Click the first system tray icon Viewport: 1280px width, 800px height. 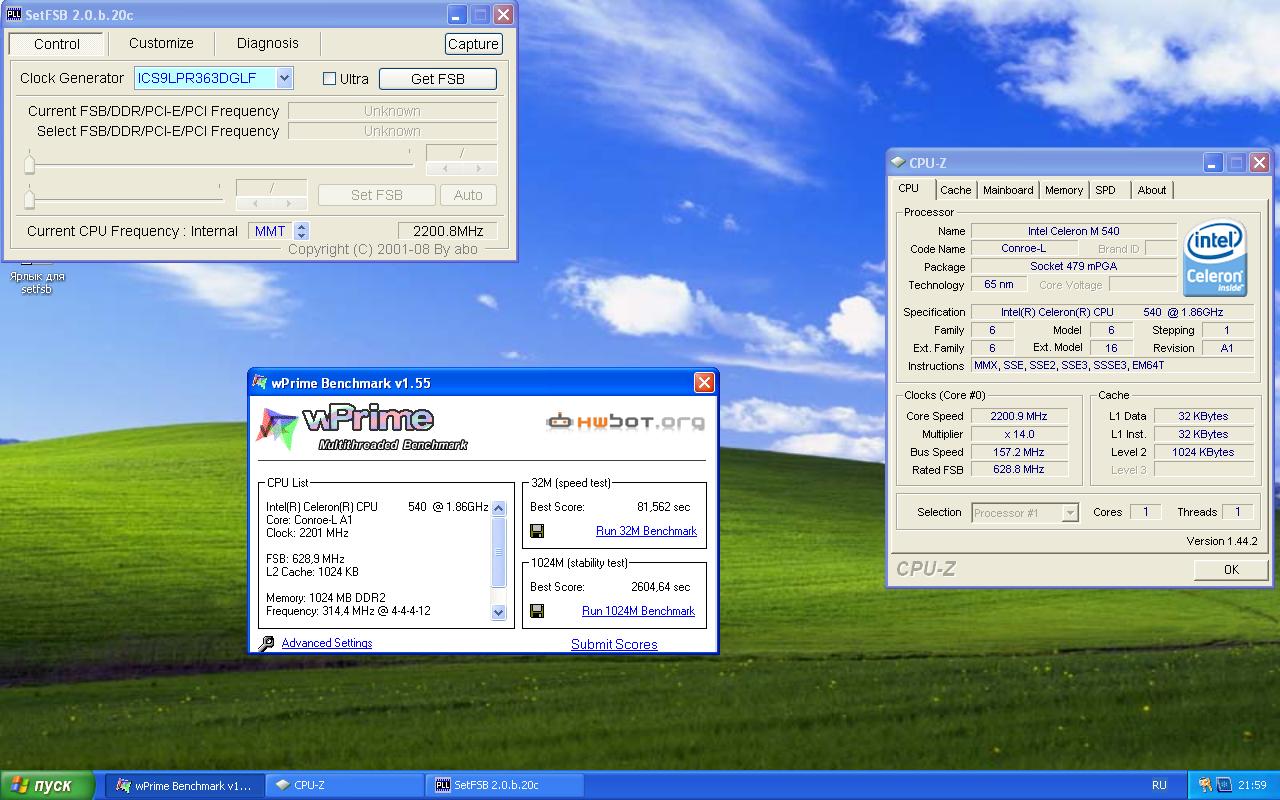[x=1205, y=785]
